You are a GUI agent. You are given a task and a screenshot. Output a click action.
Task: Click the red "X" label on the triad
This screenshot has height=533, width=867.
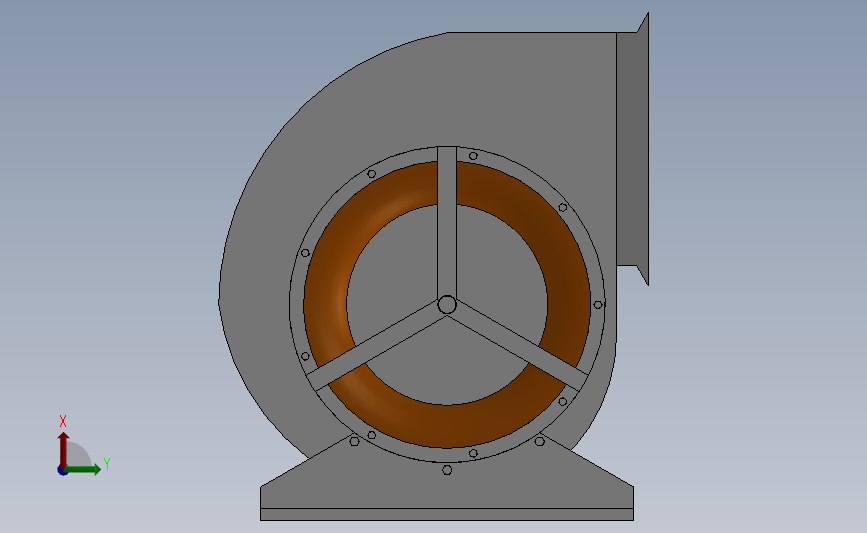63,421
